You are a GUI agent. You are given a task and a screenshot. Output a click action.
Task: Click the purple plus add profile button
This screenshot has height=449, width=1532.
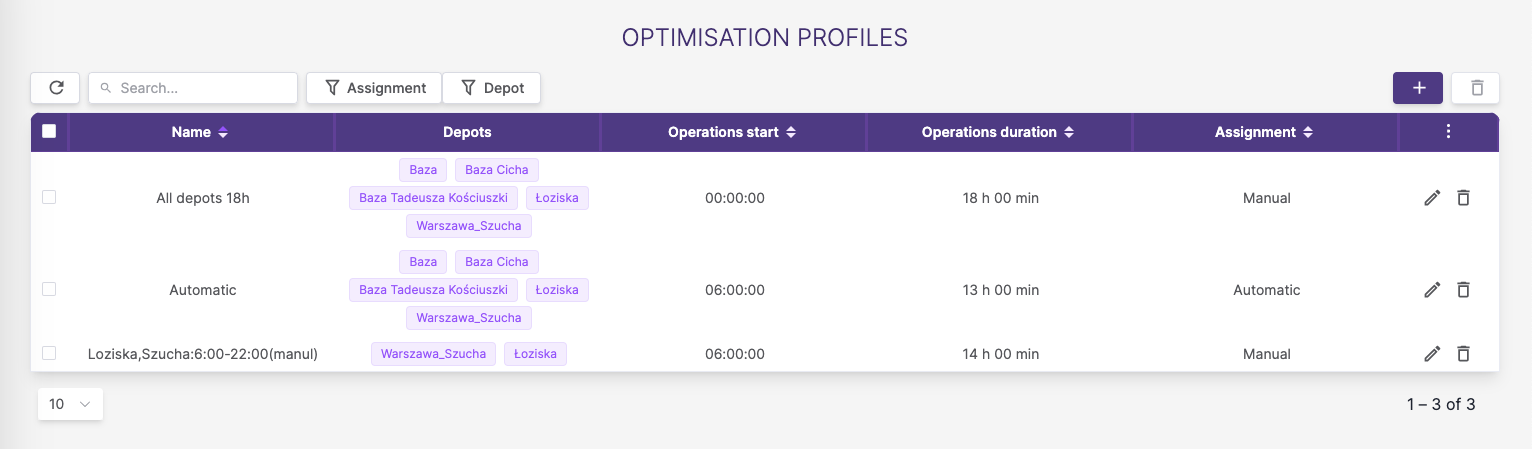pos(1417,88)
